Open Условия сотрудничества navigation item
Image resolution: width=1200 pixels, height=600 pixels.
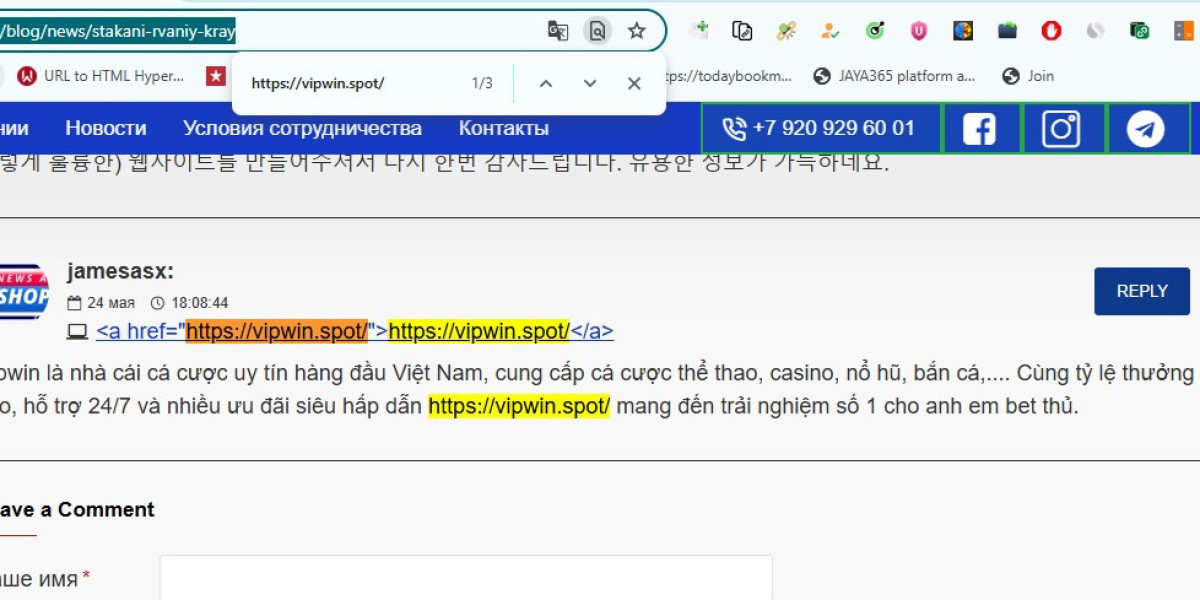(x=302, y=128)
